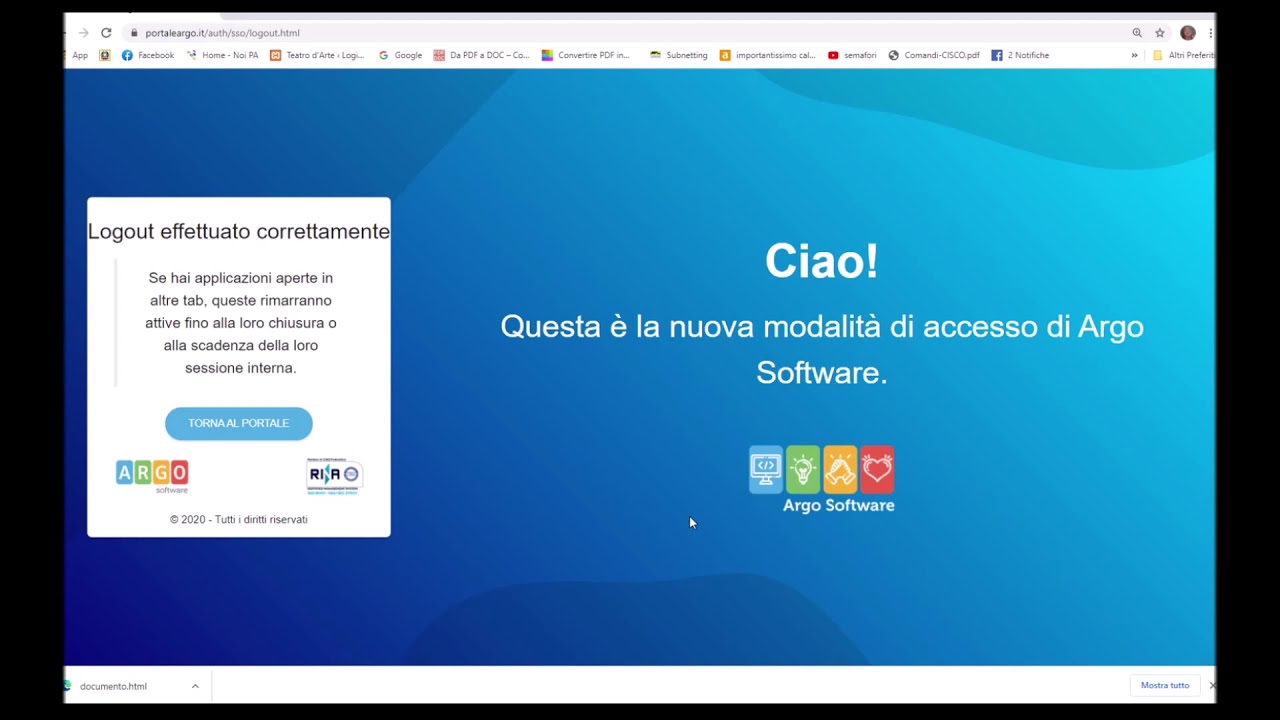1280x720 pixels.
Task: Click the ARGO software logo
Action: tap(152, 476)
